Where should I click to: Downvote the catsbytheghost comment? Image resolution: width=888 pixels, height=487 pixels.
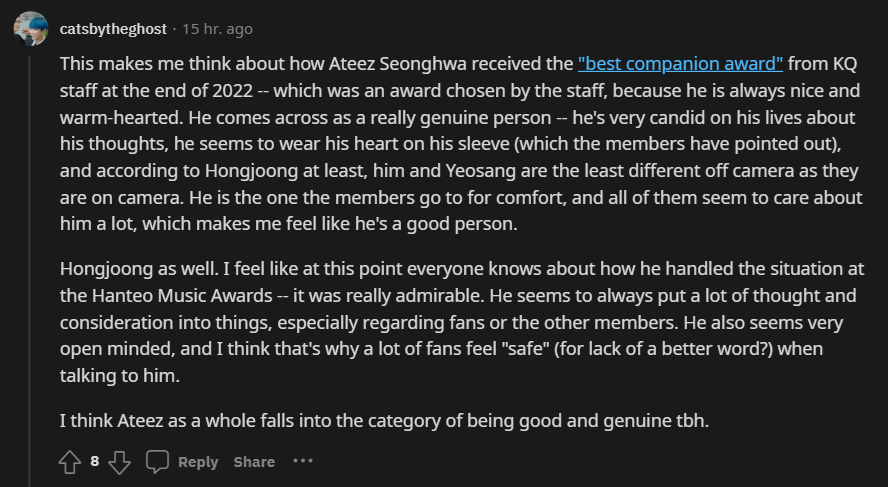pos(119,461)
